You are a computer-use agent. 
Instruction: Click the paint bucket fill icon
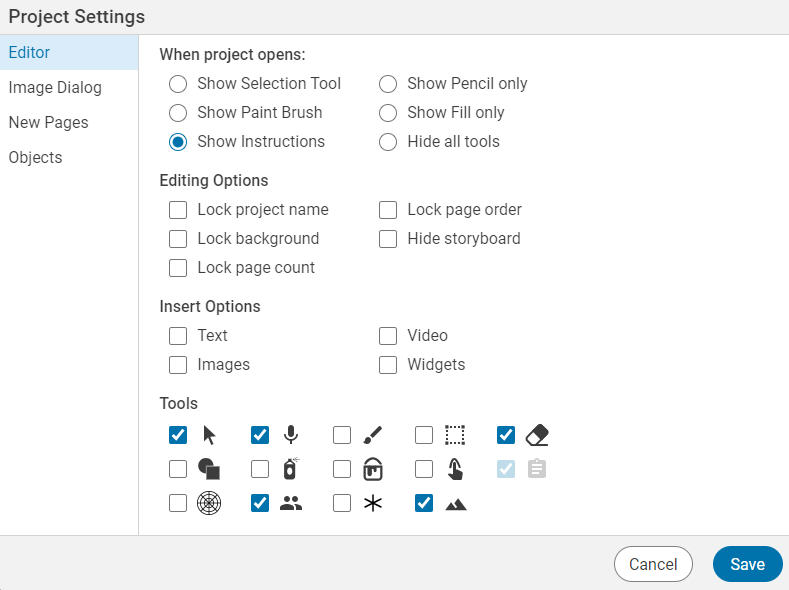[373, 469]
